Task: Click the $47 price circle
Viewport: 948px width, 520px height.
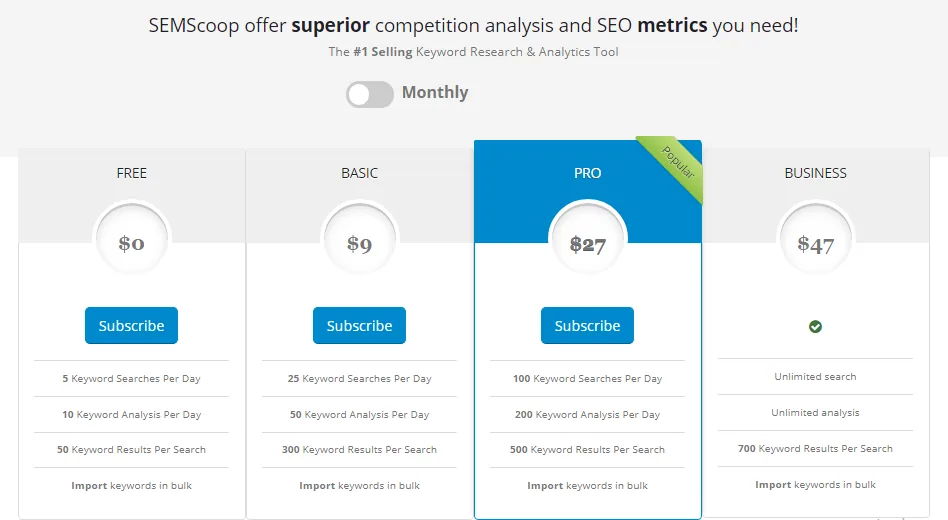Action: point(815,243)
